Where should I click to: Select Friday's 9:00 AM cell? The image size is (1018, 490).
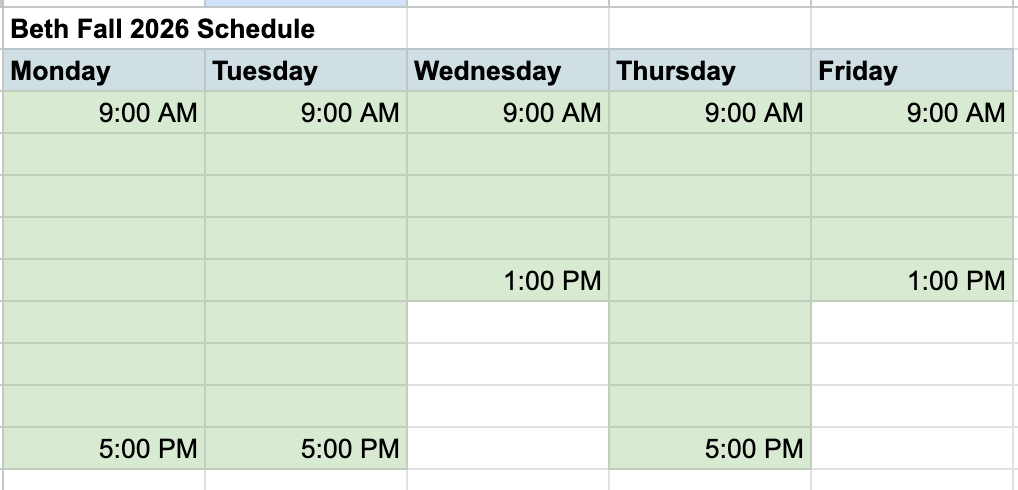[x=912, y=112]
